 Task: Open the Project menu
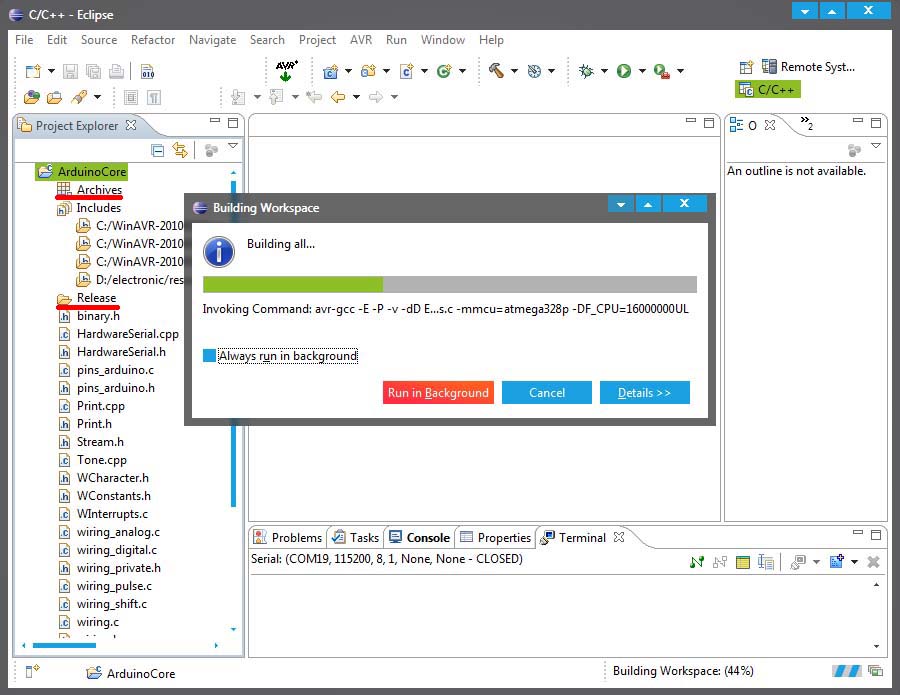[317, 40]
